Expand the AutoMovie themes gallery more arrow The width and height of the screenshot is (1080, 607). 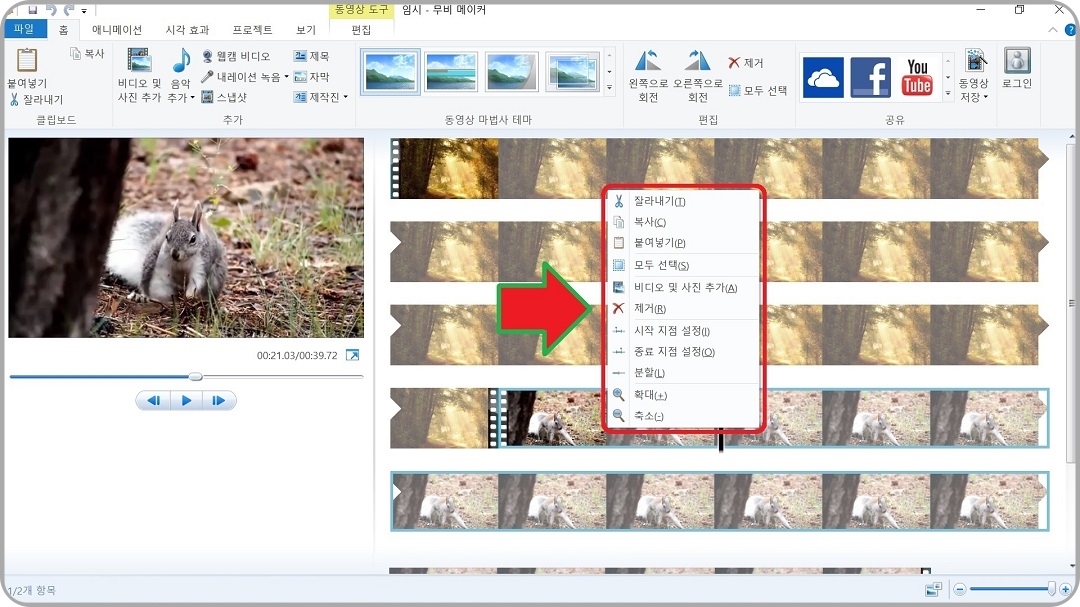pos(609,88)
